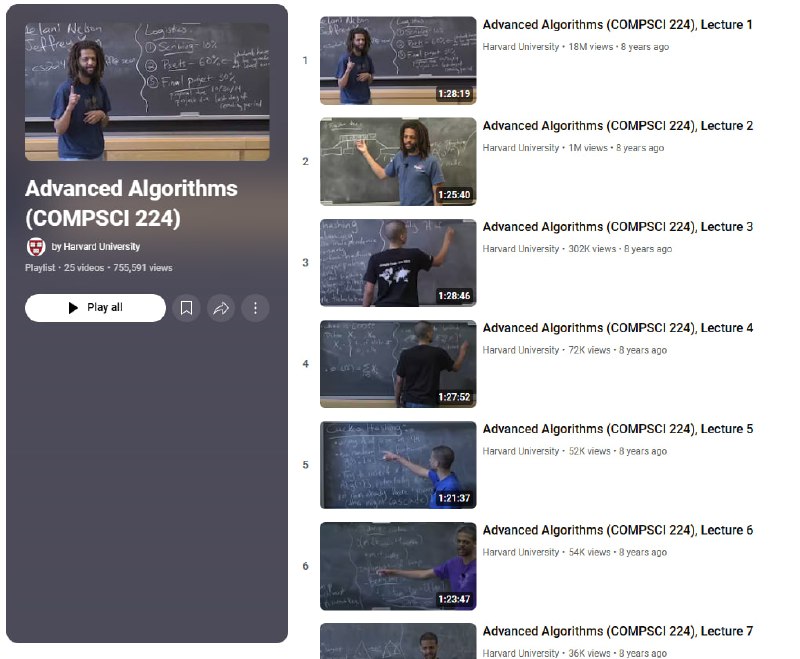Click index number 2 beside Lecture 2

(x=305, y=162)
